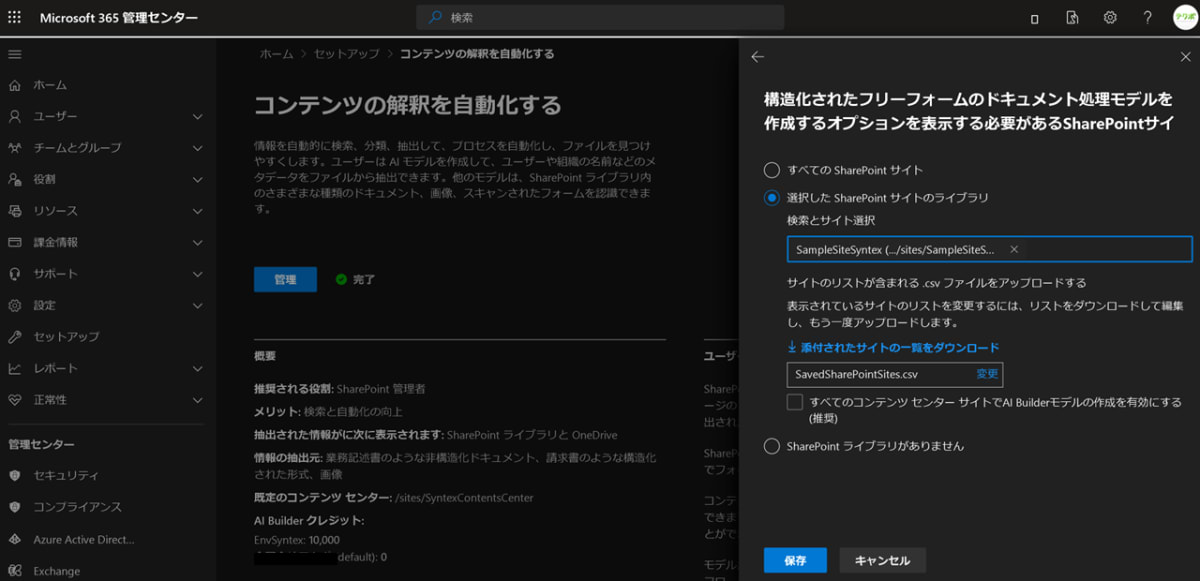Screen dimensions: 1200x581
Task: Click the Billing card icon
Action: (x=15, y=242)
